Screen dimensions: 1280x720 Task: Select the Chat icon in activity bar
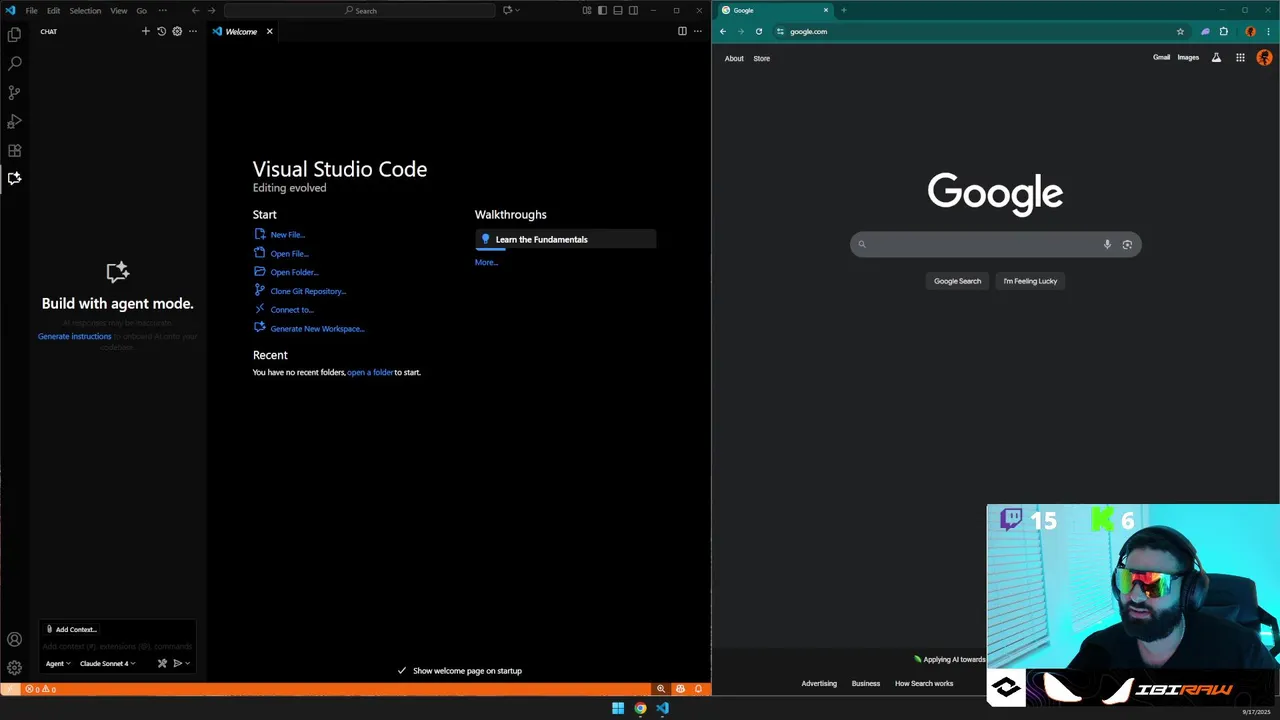(14, 178)
